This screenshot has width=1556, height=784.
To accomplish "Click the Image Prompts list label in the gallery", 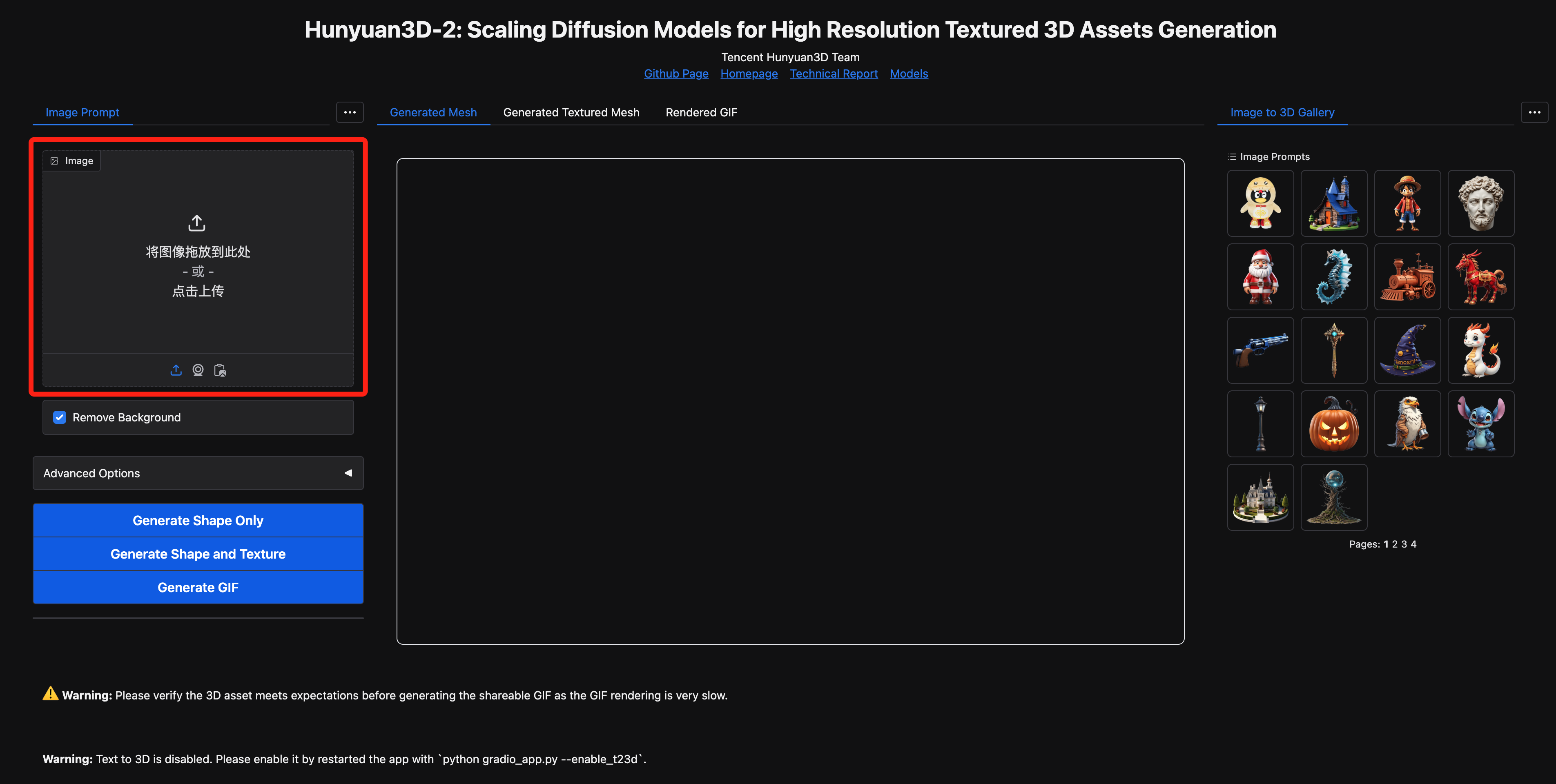I will tap(1269, 156).
